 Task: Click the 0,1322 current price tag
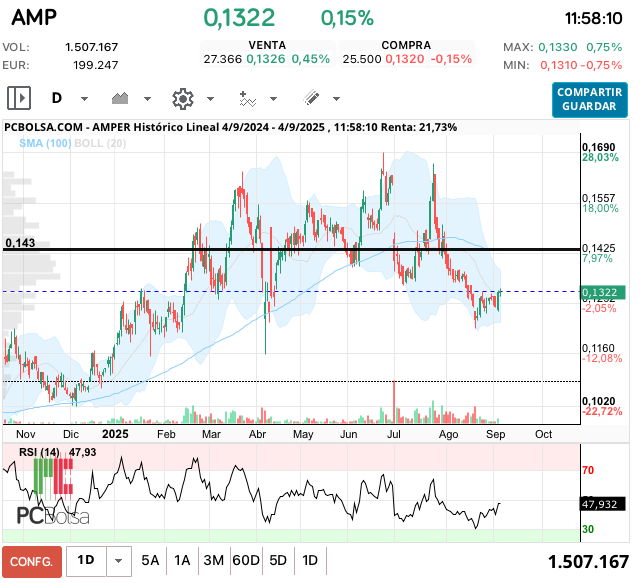[602, 292]
